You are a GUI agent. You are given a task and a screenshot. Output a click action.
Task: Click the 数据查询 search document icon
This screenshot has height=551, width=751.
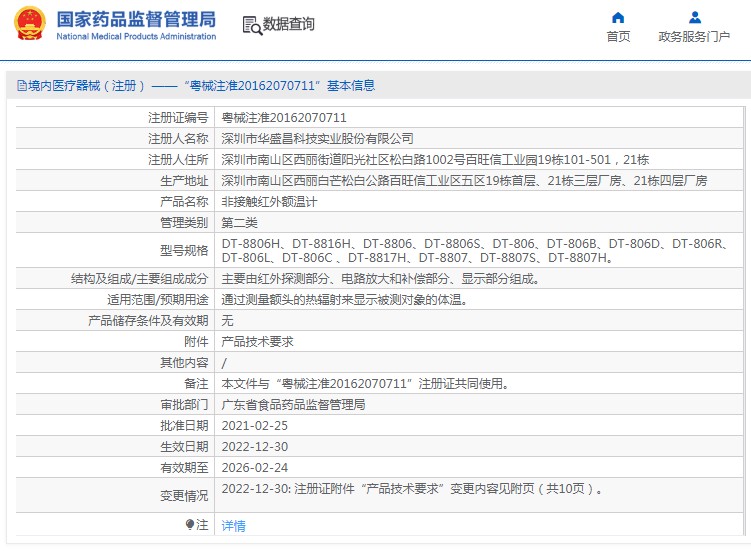coord(252,25)
